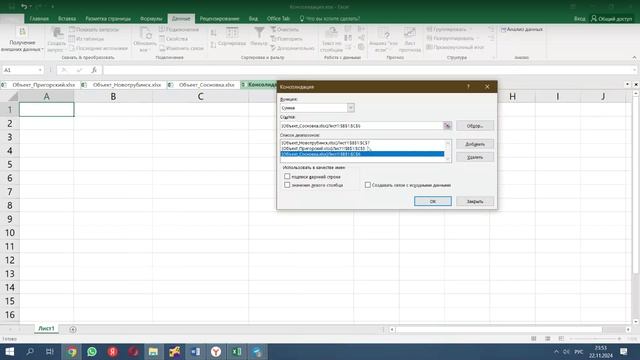Select column B header
Image resolution: width=640 pixels, height=360 pixels.
tap(113, 97)
